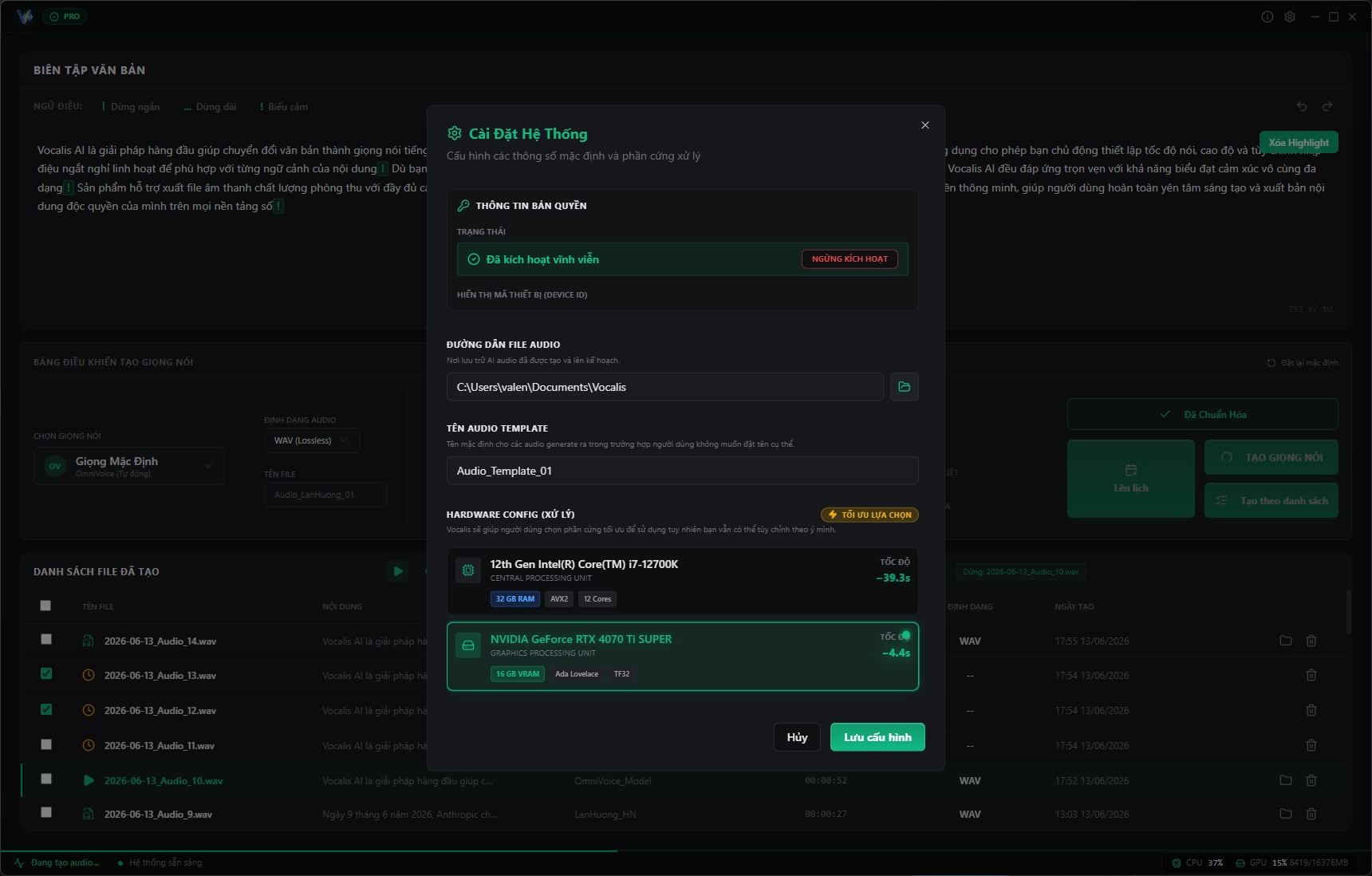Click the Lên lịch schedule button
This screenshot has height=876, width=1372.
coord(1131,479)
